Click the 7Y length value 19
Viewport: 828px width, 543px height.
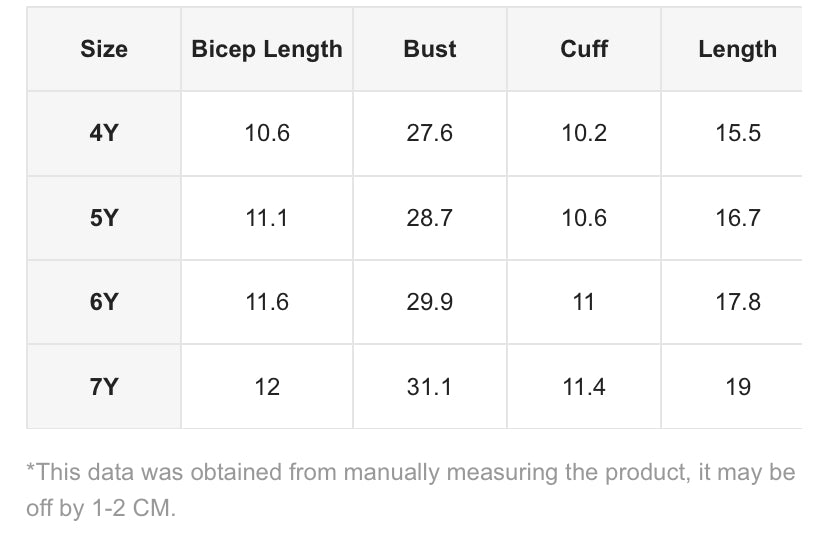tap(738, 386)
